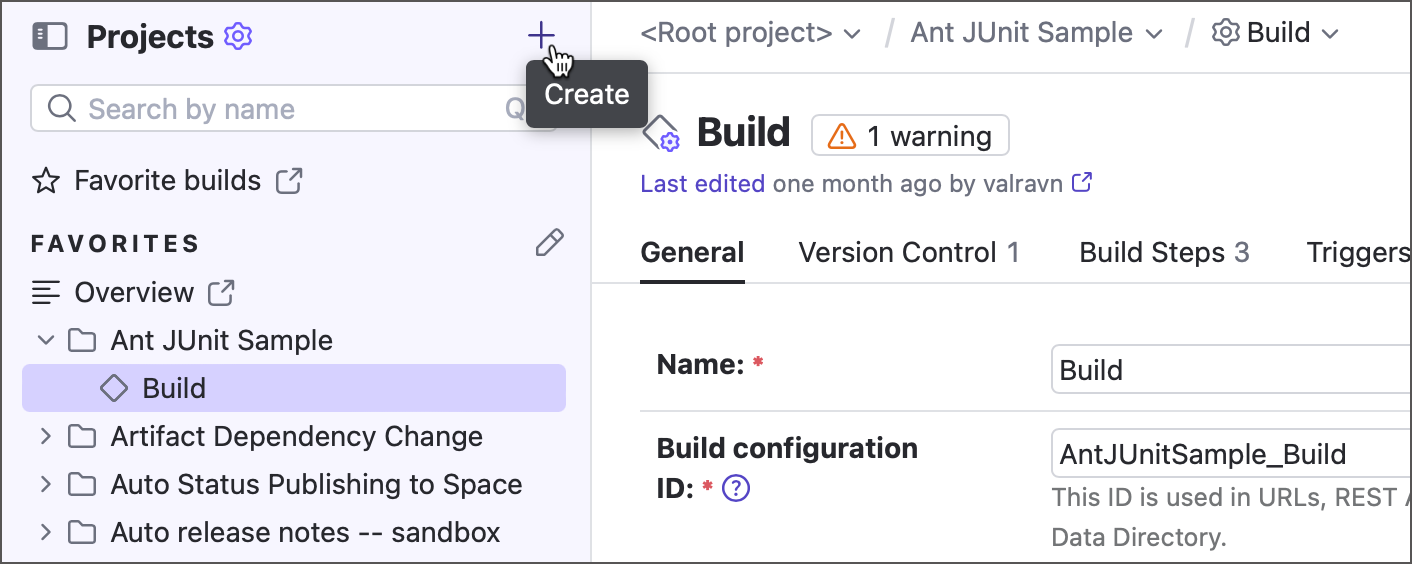1412x564 pixels.
Task: Switch to Build Steps tab
Action: (1163, 253)
